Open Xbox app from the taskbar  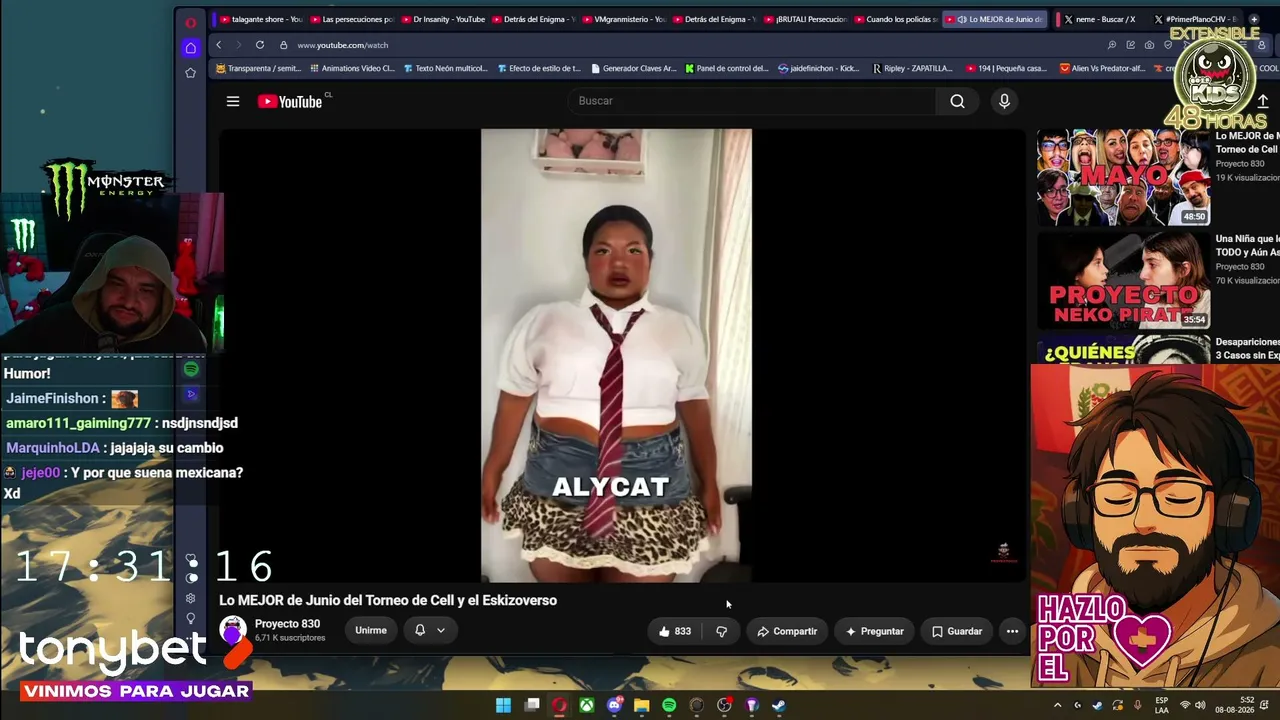coord(587,705)
